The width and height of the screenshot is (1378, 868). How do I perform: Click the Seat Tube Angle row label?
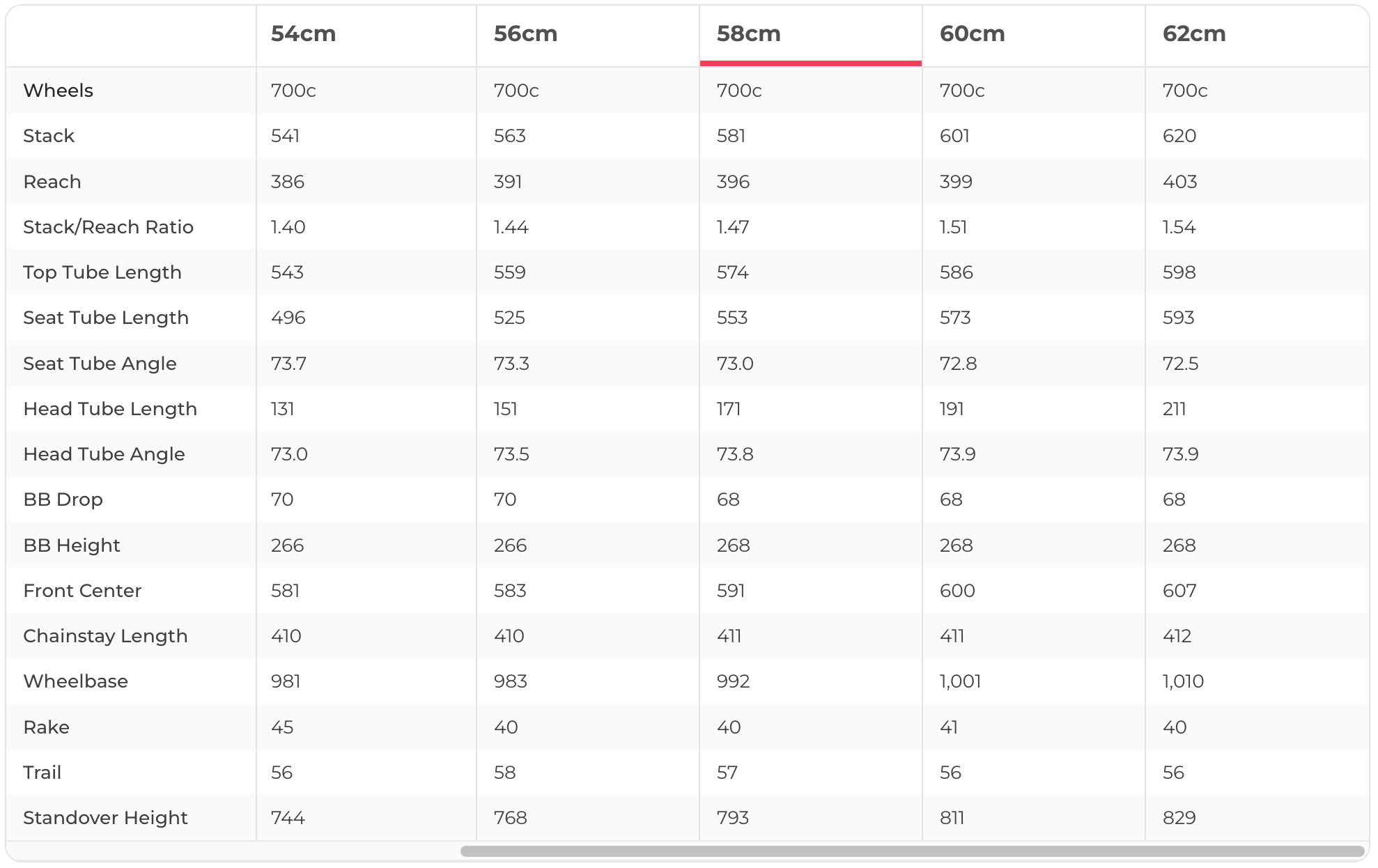(x=100, y=364)
